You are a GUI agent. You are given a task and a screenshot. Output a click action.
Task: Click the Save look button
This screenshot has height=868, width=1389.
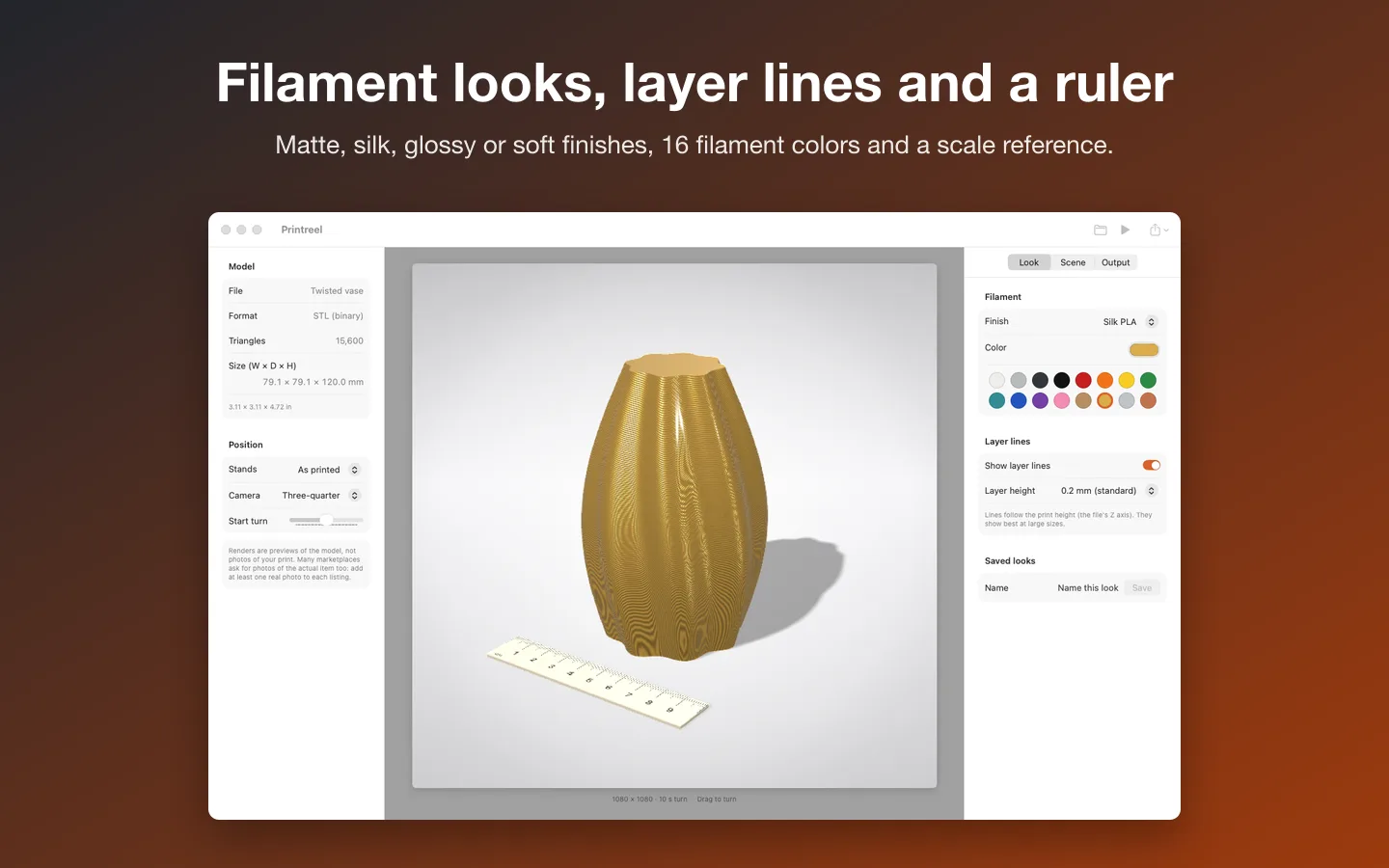click(1142, 588)
